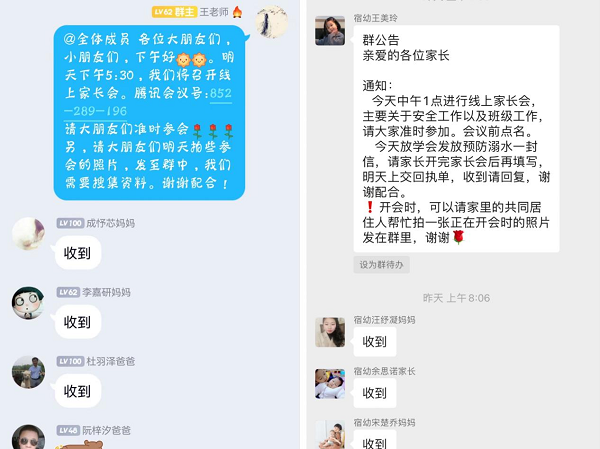
Task: Open meeting number link 852-289-196
Action: (148, 102)
